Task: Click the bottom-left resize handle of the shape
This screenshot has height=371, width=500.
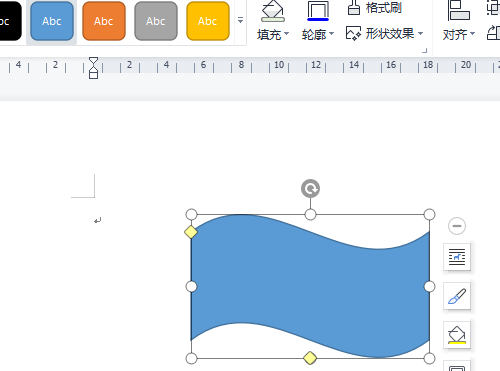Action: (x=191, y=358)
